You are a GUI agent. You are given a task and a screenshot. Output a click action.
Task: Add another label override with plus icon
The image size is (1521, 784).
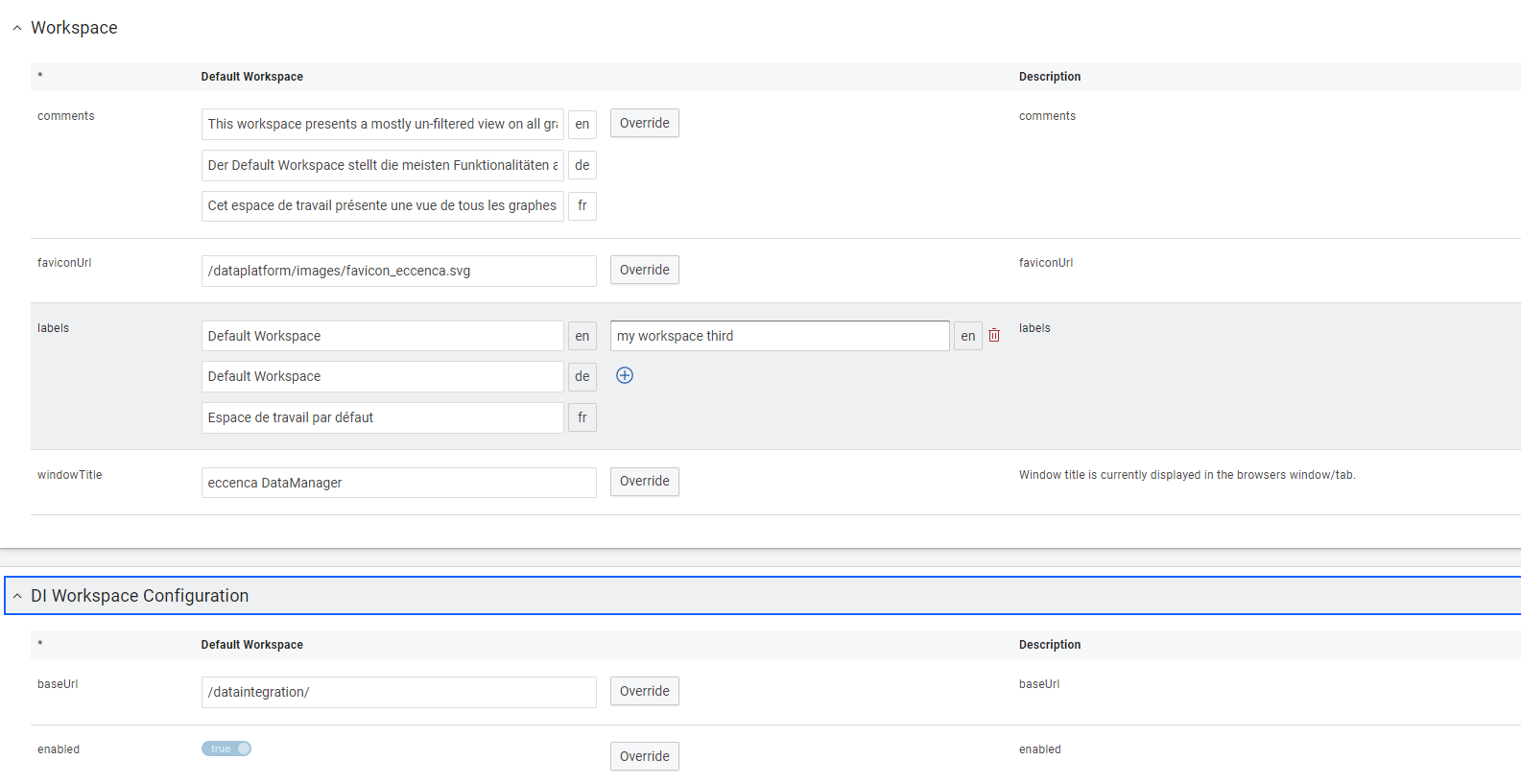tap(625, 375)
